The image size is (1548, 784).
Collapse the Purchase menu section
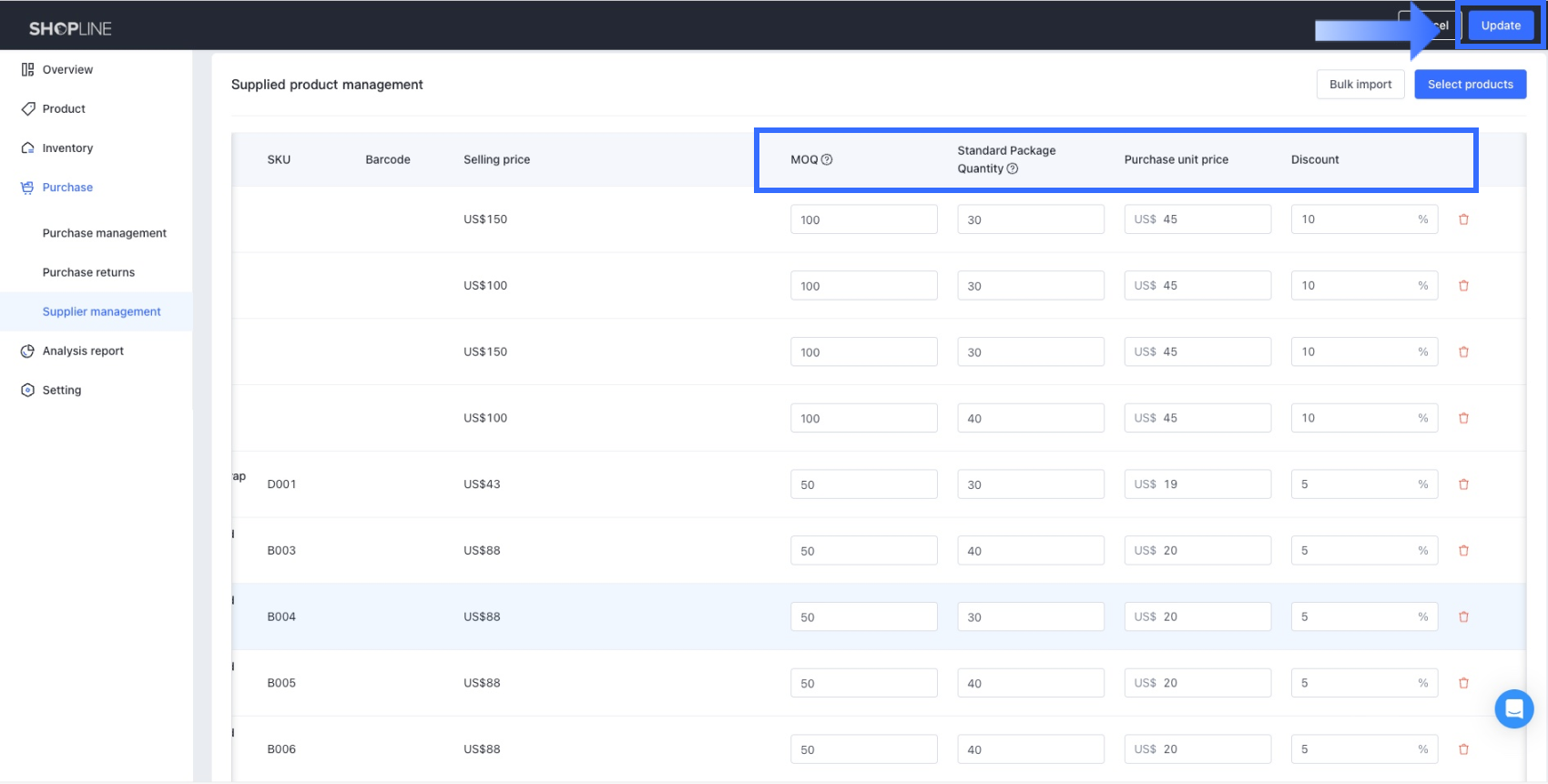tap(67, 188)
